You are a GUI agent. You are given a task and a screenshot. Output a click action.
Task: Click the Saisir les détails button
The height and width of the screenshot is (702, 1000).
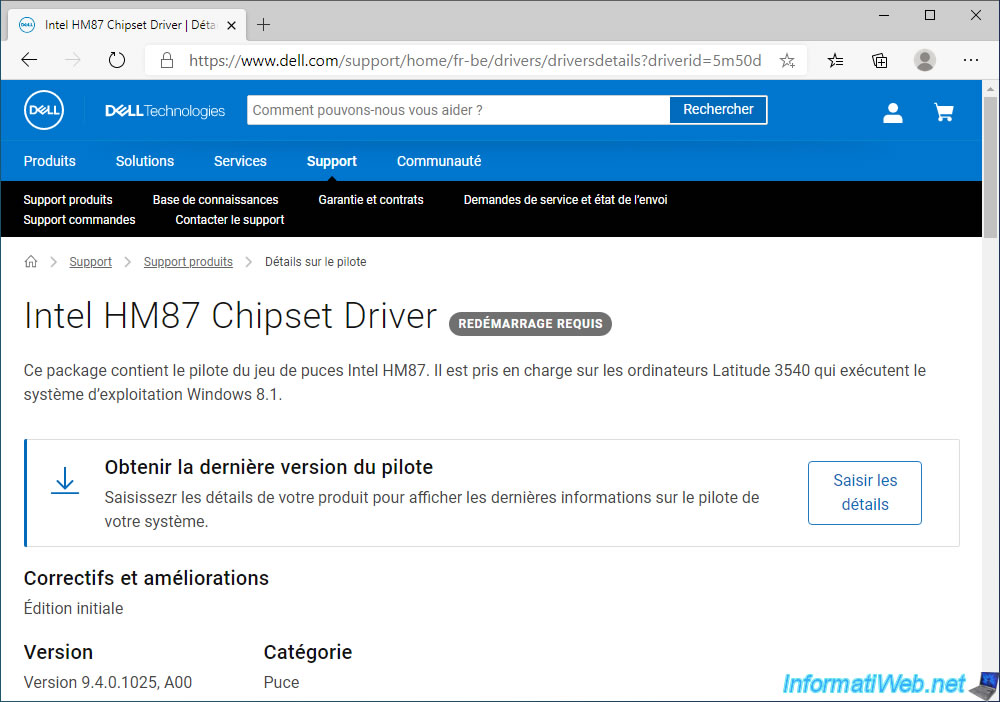[x=865, y=493]
